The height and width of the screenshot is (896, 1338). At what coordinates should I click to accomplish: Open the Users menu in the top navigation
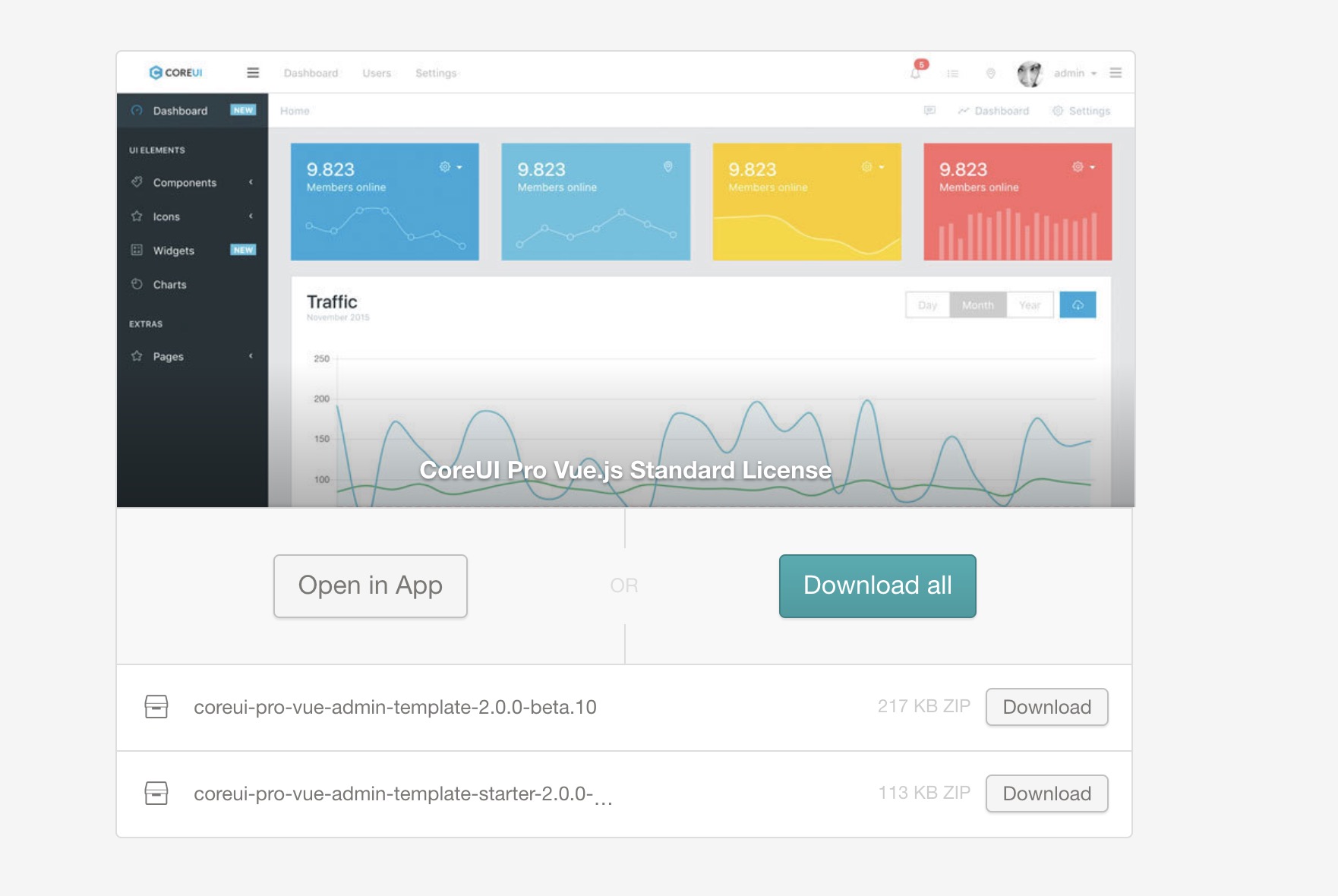point(377,73)
